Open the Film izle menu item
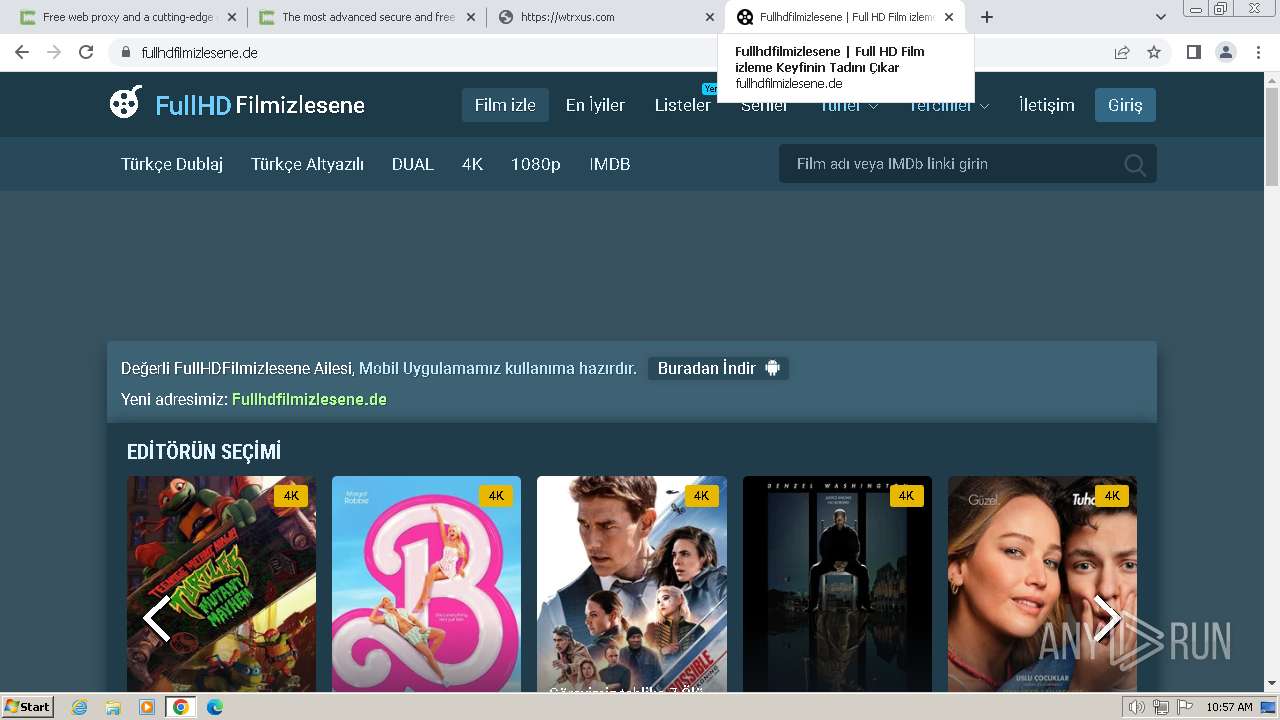The width and height of the screenshot is (1280, 720). click(505, 105)
